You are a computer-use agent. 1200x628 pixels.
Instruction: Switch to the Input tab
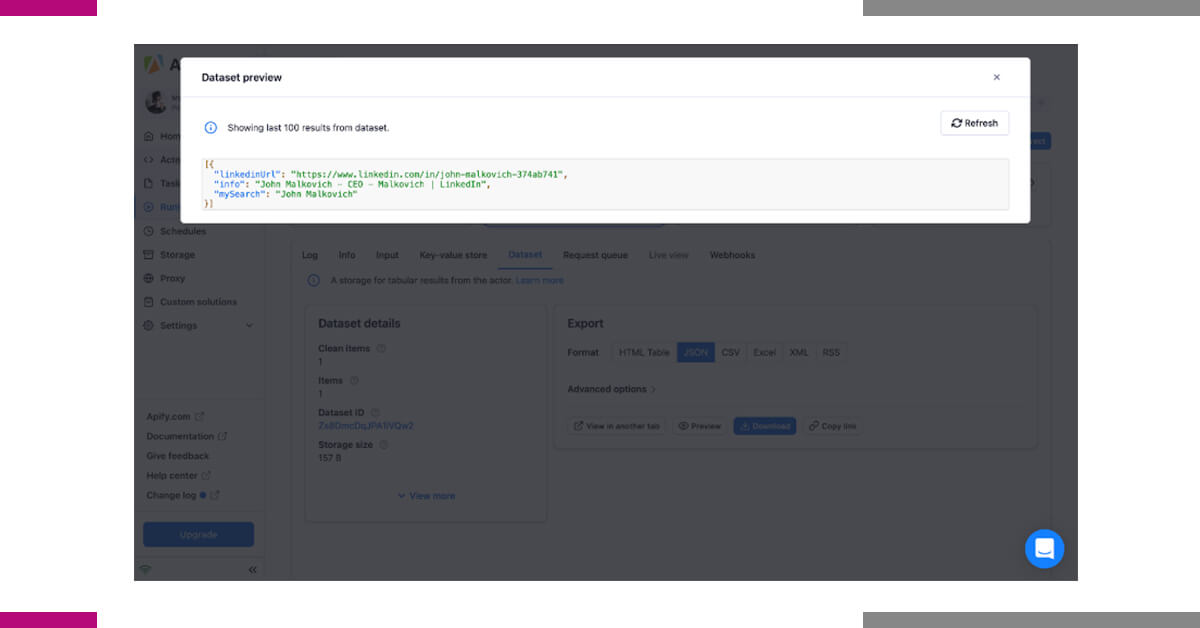(387, 255)
